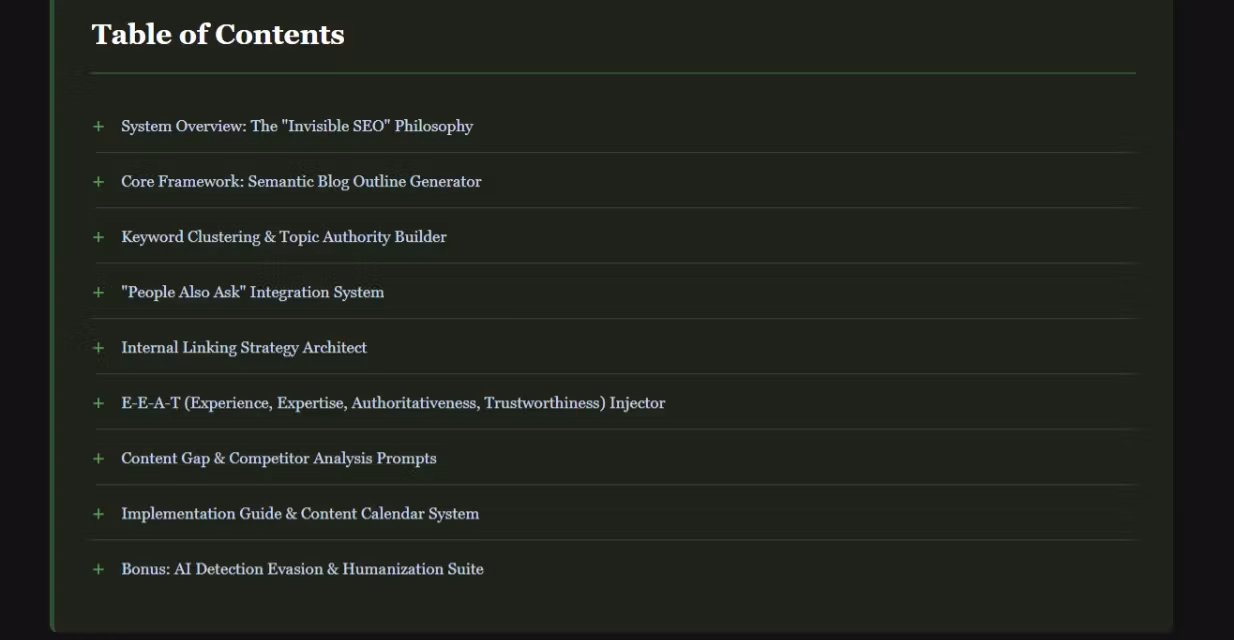Open Keyword Clustering & Topic Authority Builder title

[x=284, y=237]
